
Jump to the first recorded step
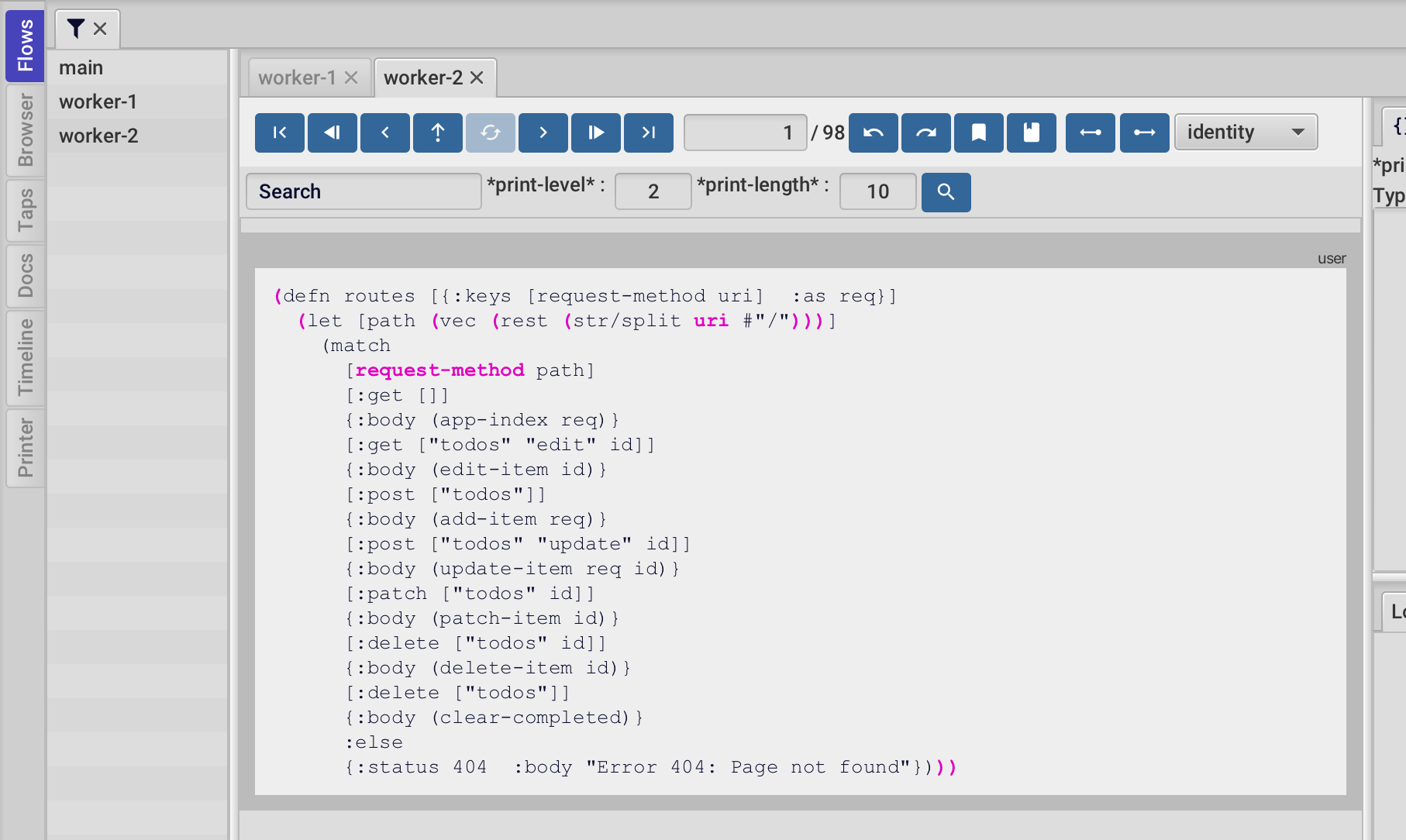click(x=279, y=133)
